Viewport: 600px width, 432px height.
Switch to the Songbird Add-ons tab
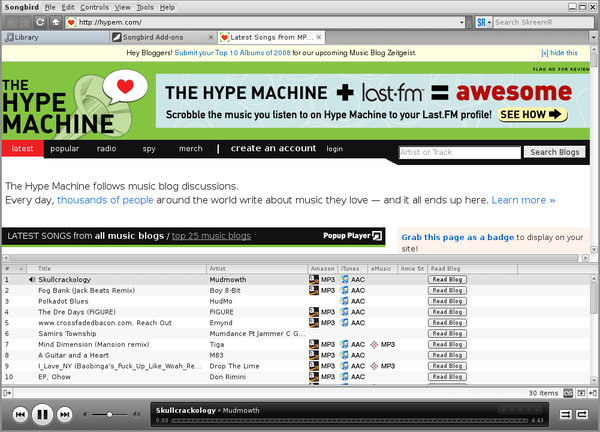(x=163, y=37)
